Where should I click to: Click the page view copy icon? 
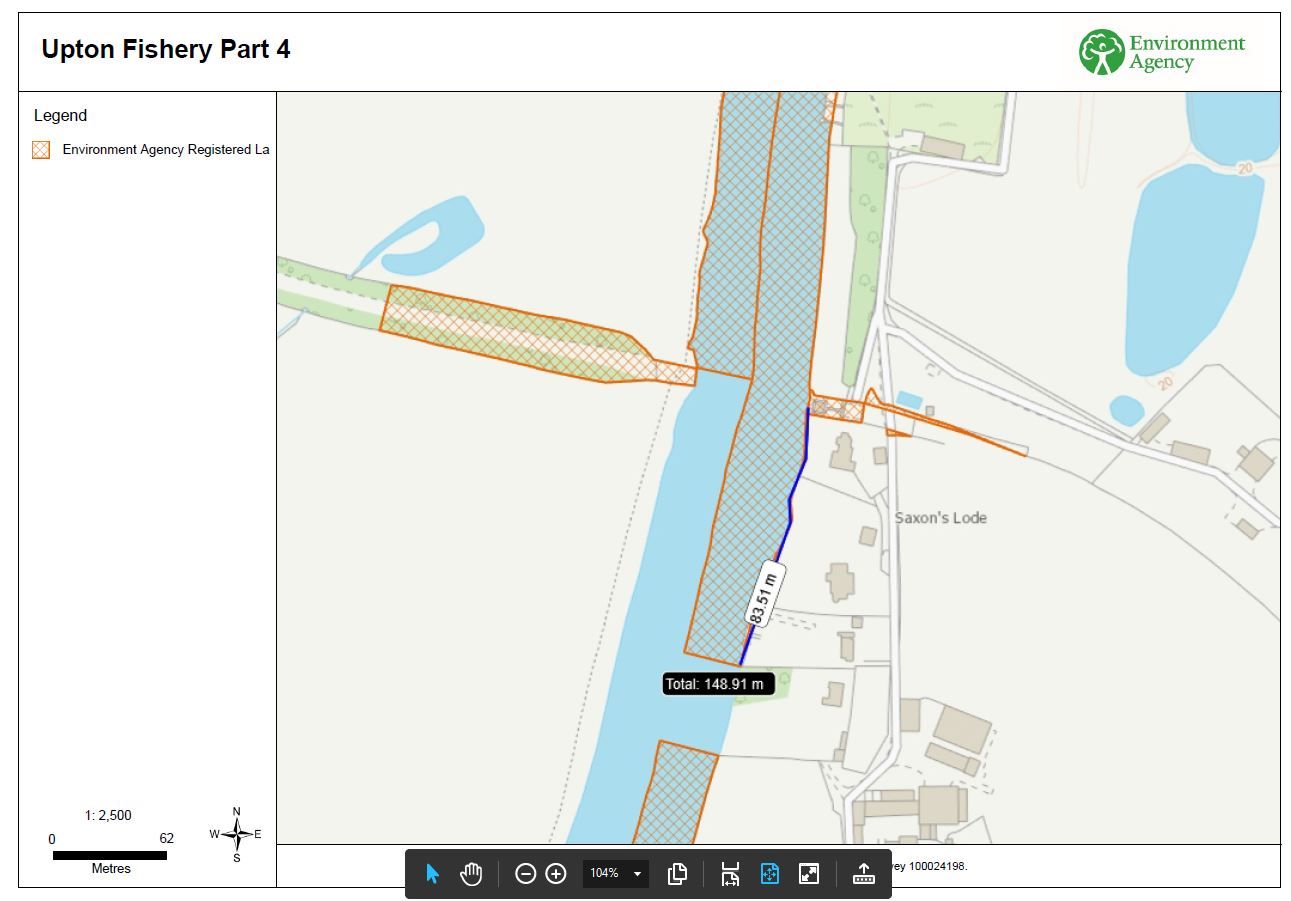click(x=677, y=874)
